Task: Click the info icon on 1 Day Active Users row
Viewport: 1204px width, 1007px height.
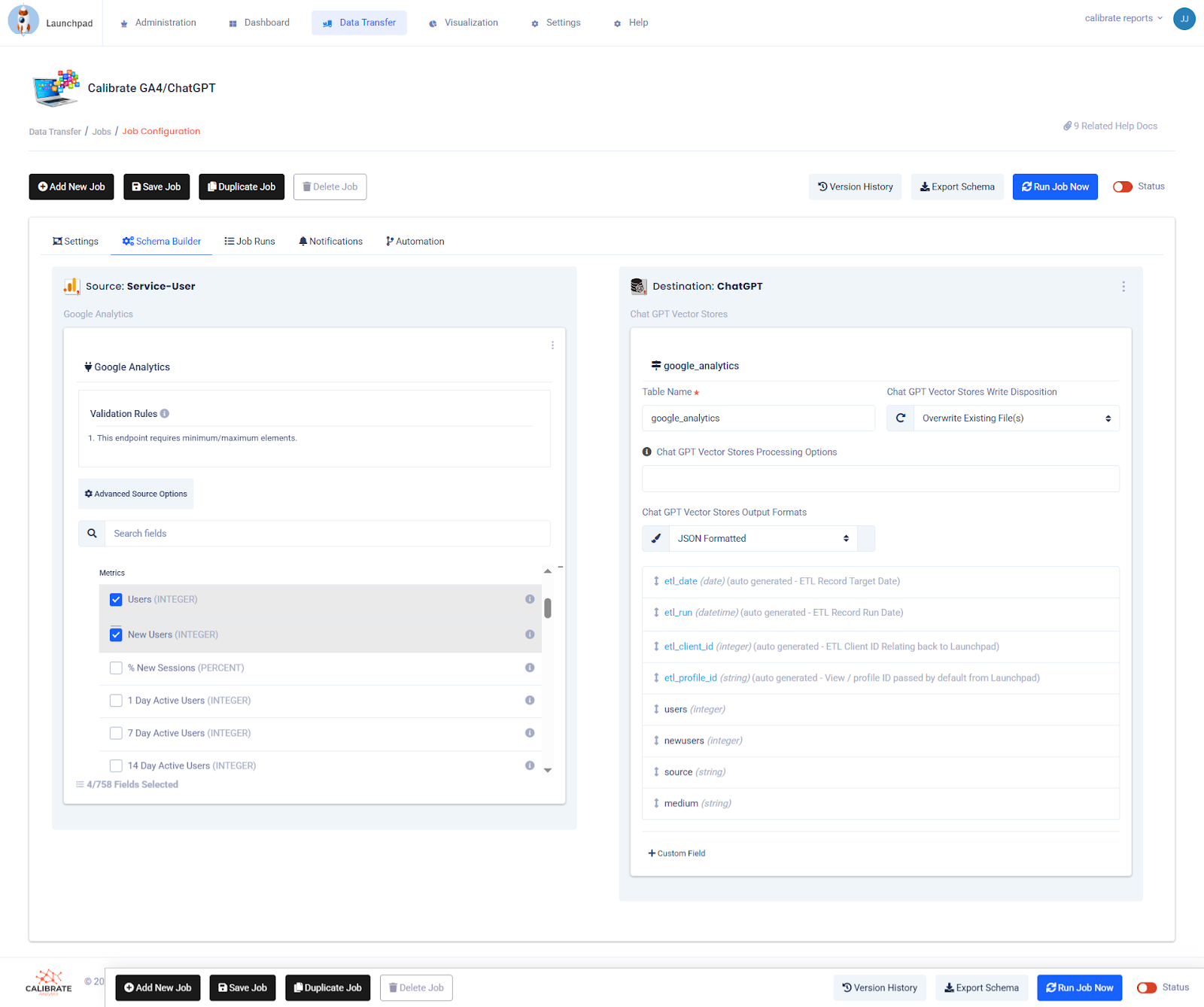Action: tap(530, 700)
